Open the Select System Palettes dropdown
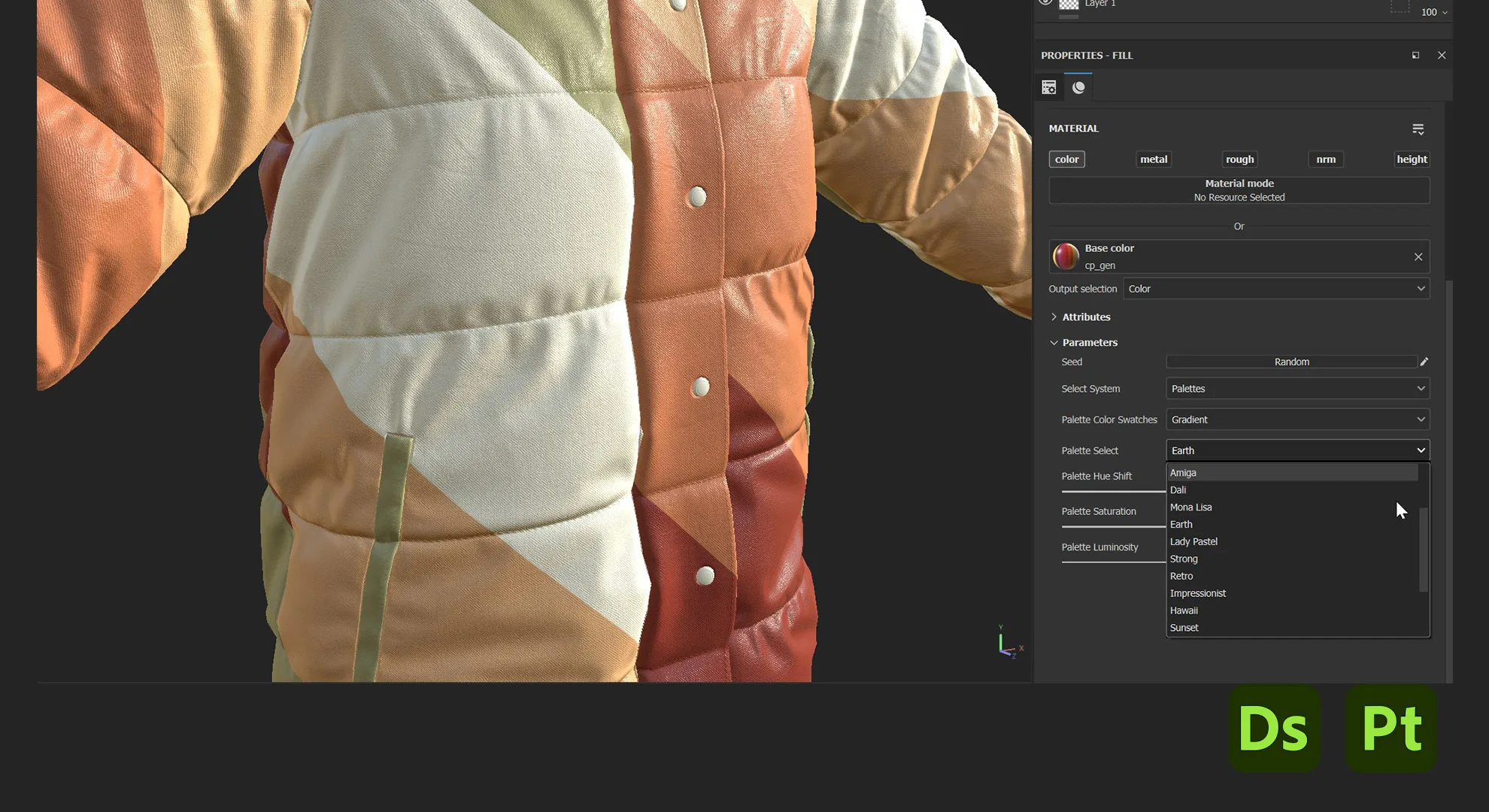 click(x=1296, y=388)
